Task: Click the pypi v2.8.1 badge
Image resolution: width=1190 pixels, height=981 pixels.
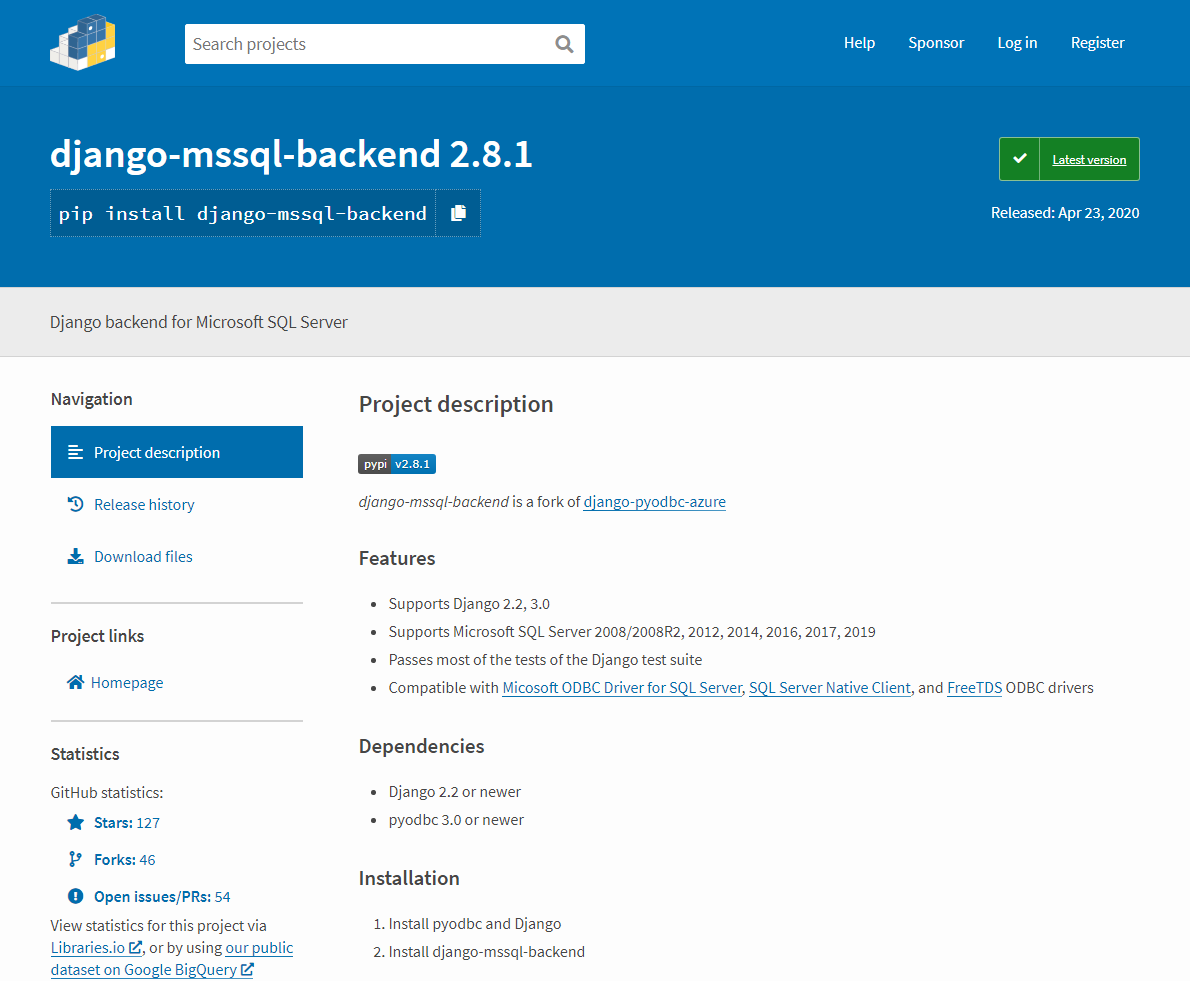Action: pos(397,464)
